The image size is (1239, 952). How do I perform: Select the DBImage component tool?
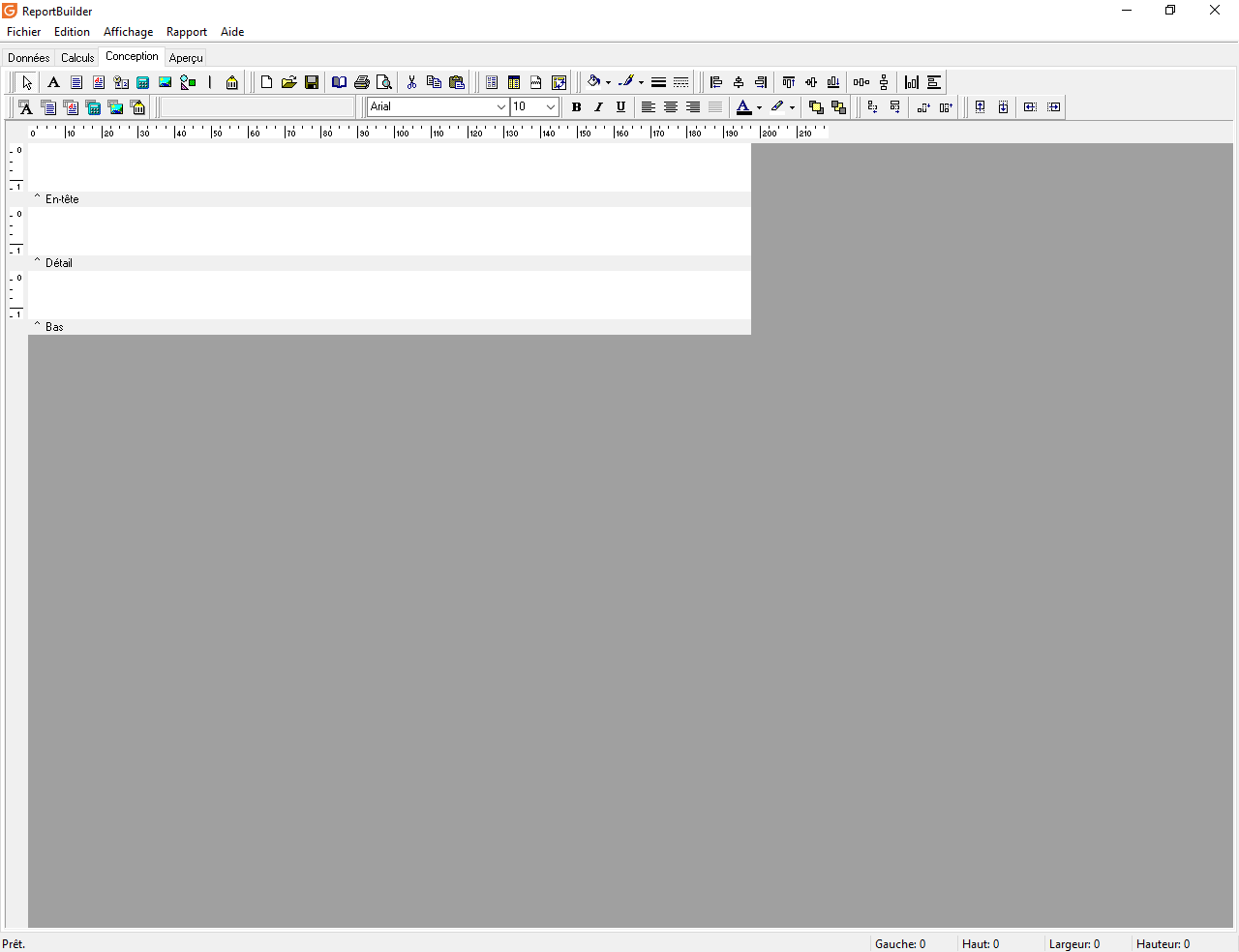115,107
